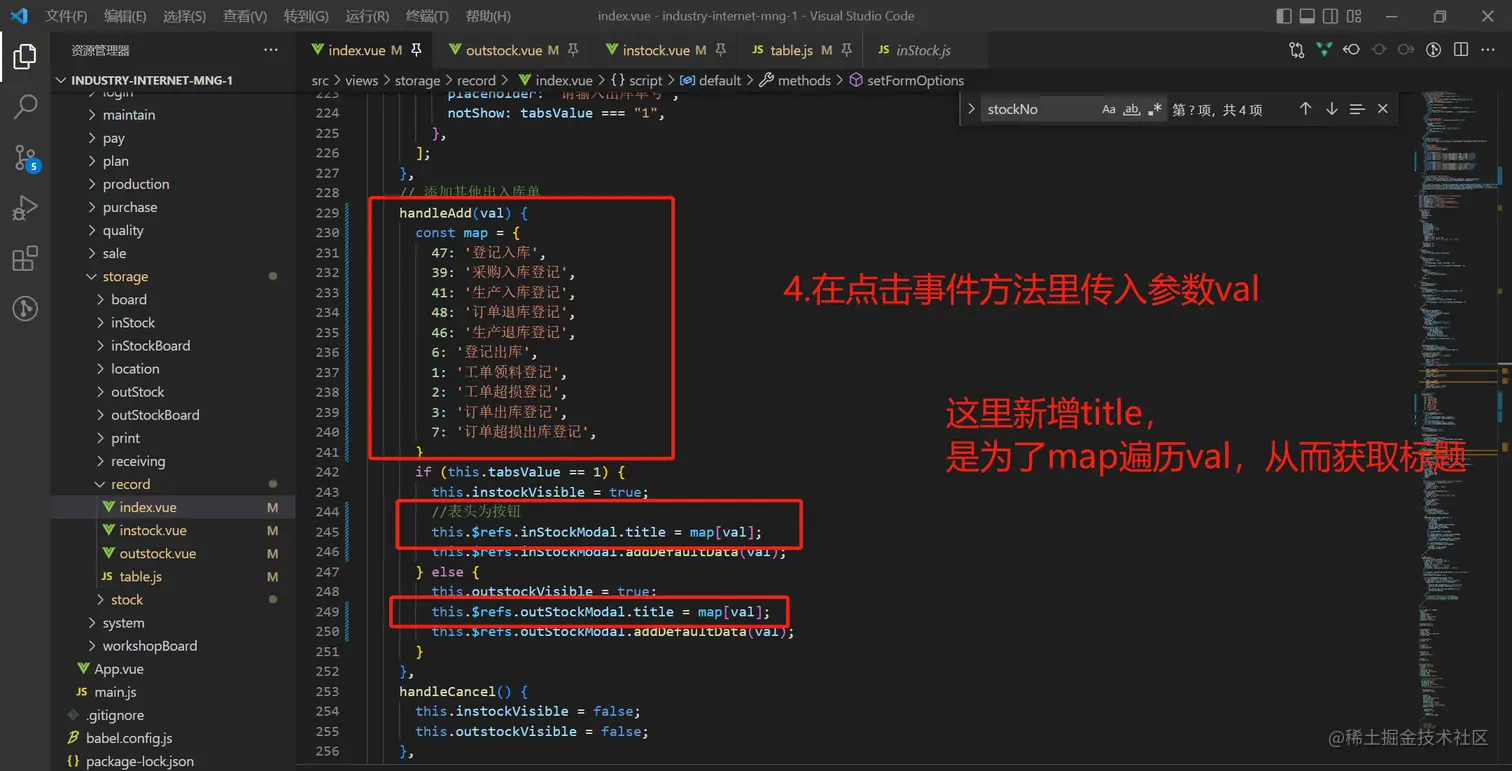Click 'methods' in breadcrumb path
Screen dimensions: 1512x771
coord(804,80)
